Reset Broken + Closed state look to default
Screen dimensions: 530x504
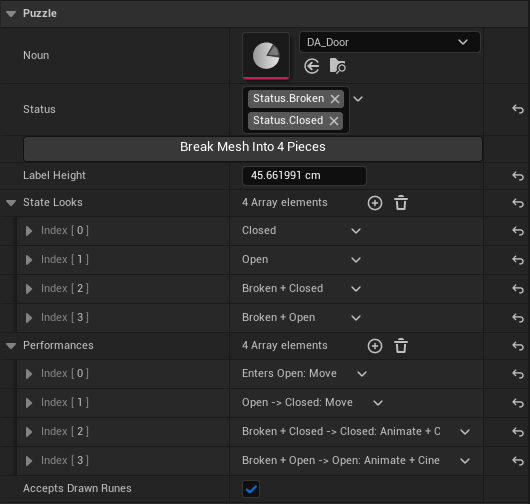pos(518,289)
